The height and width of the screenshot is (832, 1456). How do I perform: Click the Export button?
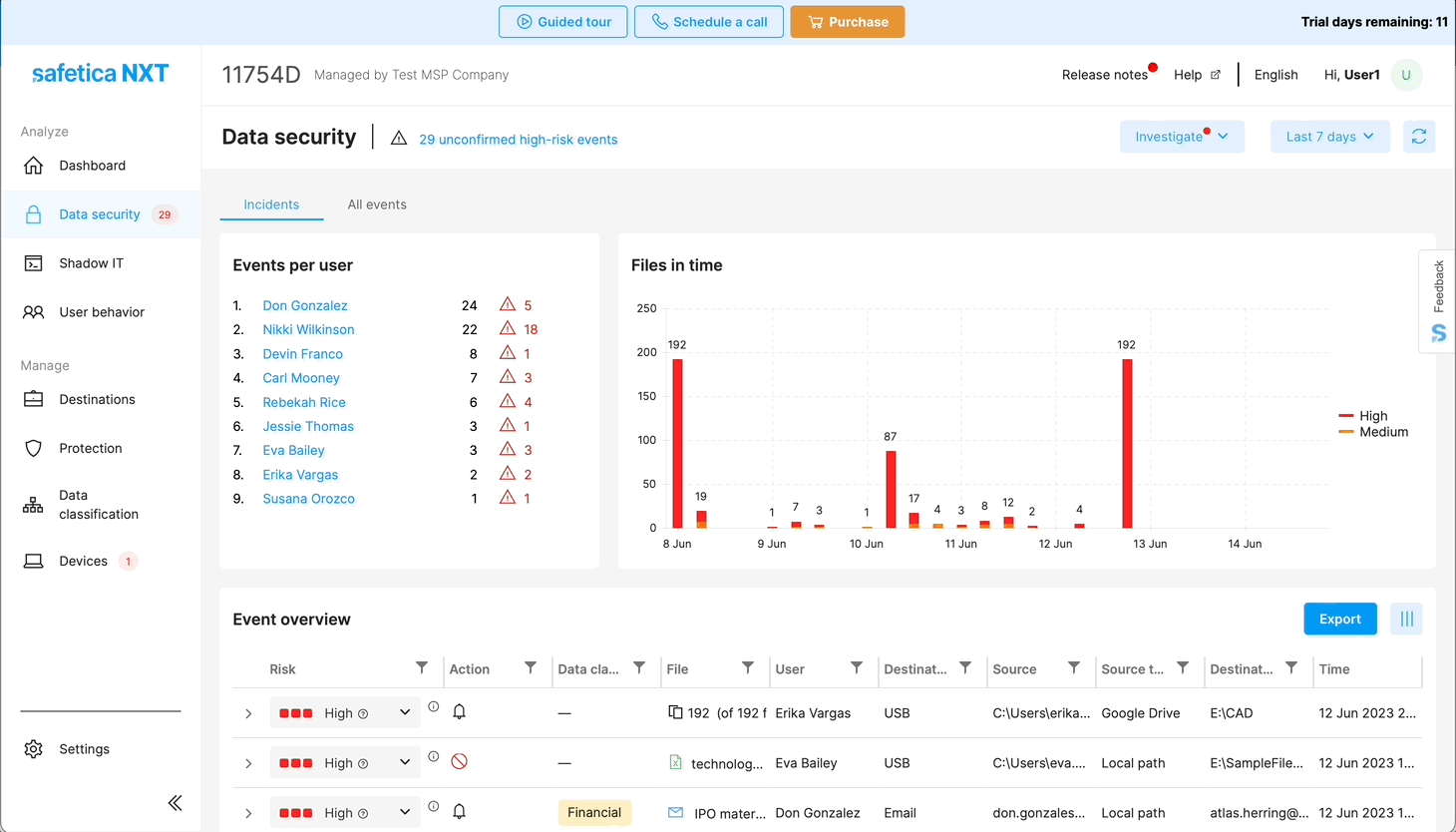click(1339, 620)
